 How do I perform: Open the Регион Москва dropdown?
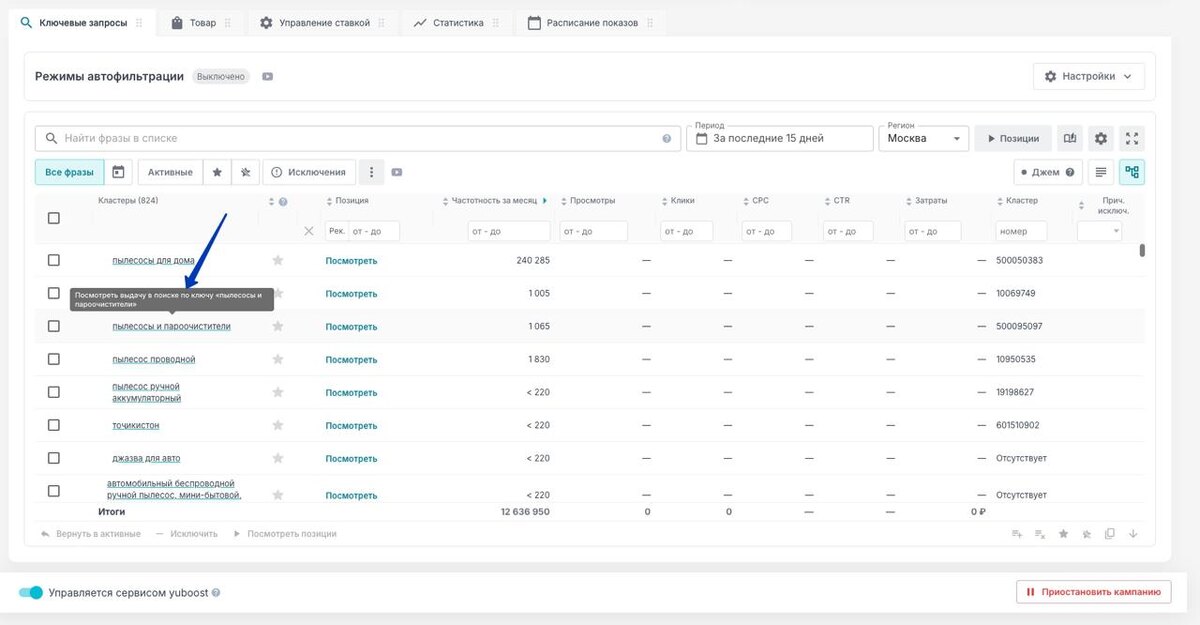click(924, 138)
